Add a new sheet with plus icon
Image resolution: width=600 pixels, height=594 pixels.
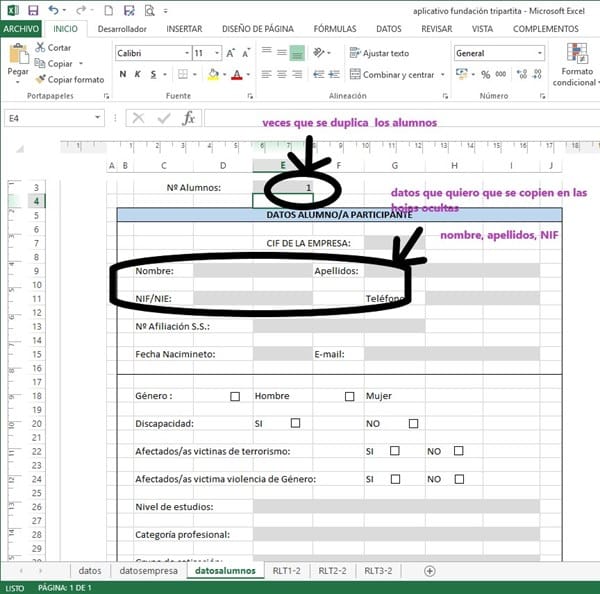(430, 571)
